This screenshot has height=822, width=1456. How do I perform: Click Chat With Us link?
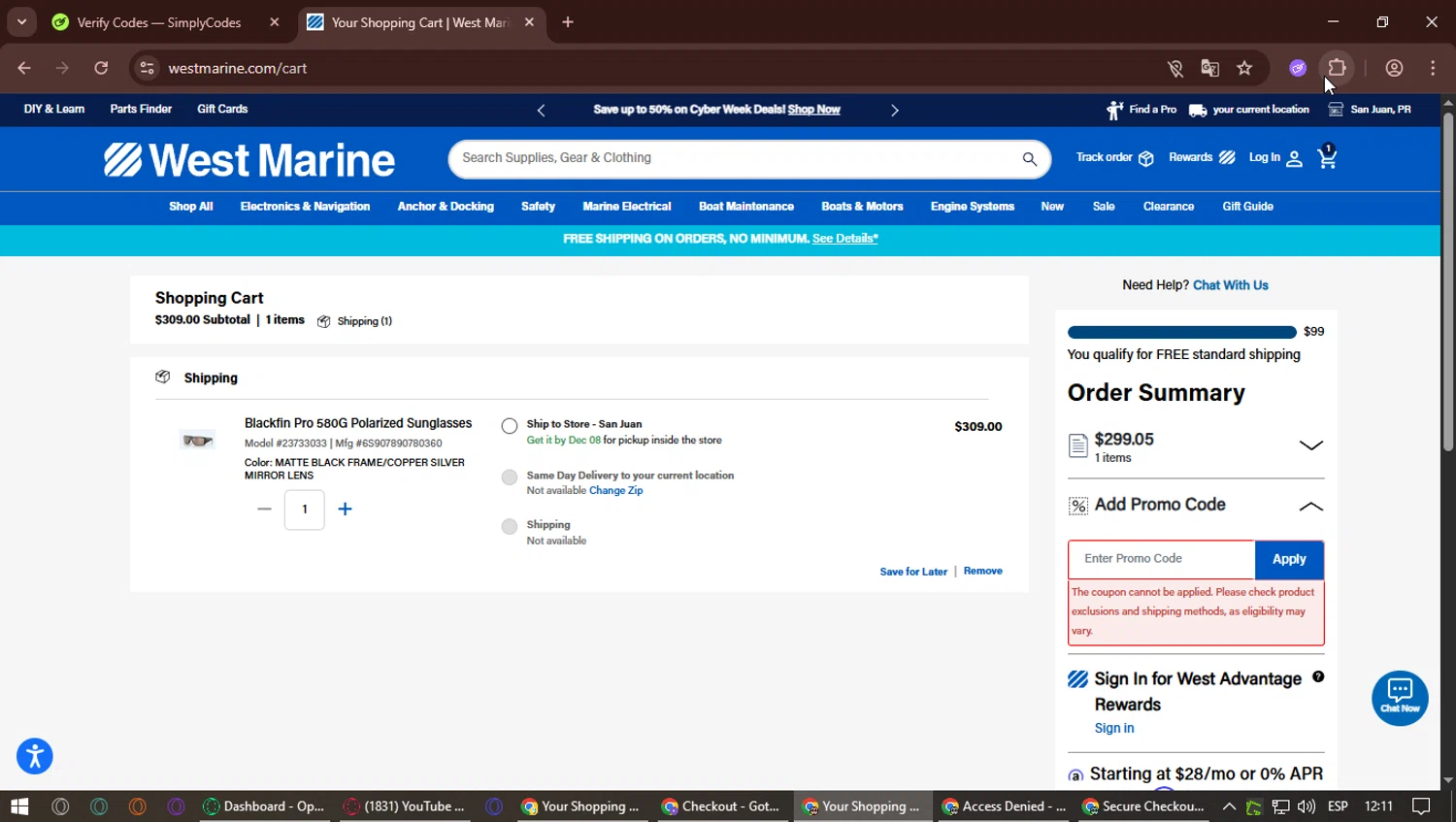[1231, 285]
